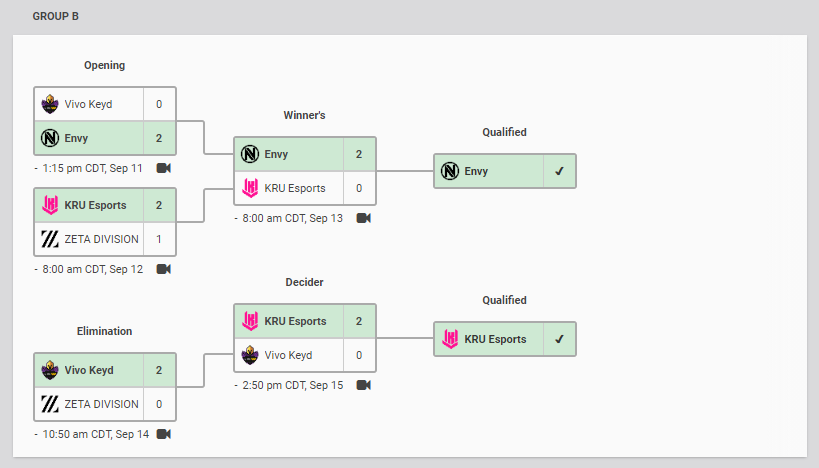The height and width of the screenshot is (468, 819).
Task: Click Vivo Keyd logo in Opening match
Action: pyautogui.click(x=50, y=104)
